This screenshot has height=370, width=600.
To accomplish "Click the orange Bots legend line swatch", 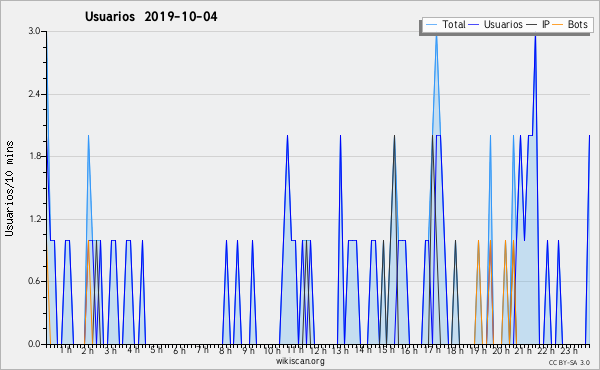I will click(x=558, y=25).
